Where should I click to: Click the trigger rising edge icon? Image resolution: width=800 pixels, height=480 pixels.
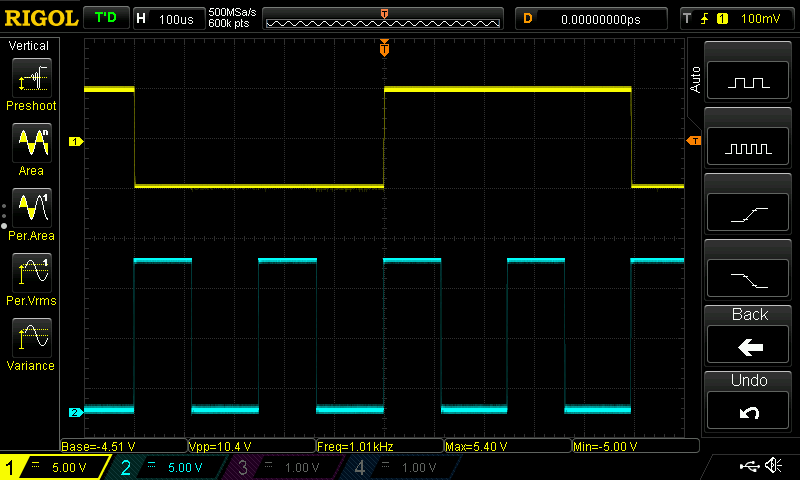pyautogui.click(x=704, y=19)
